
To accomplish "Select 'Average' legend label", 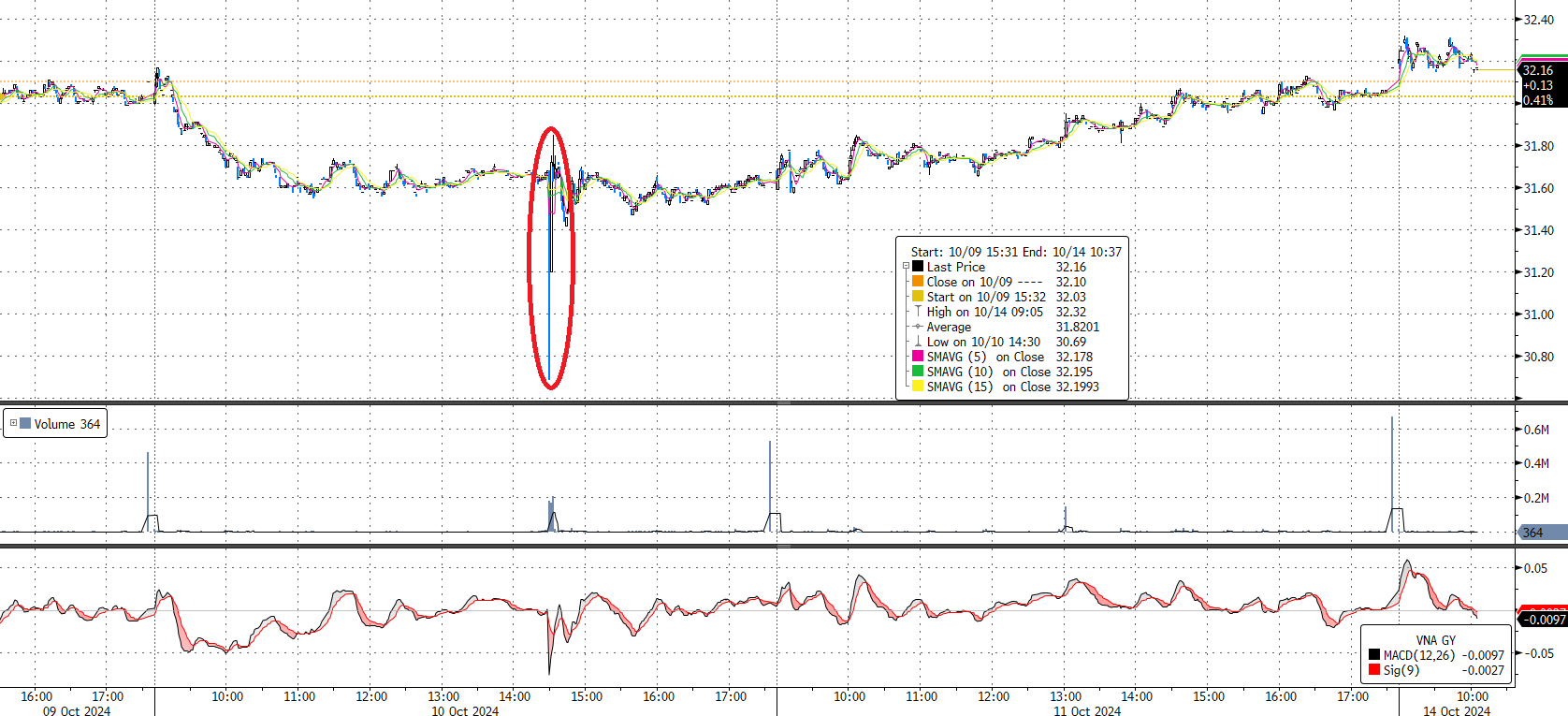I will click(x=949, y=327).
